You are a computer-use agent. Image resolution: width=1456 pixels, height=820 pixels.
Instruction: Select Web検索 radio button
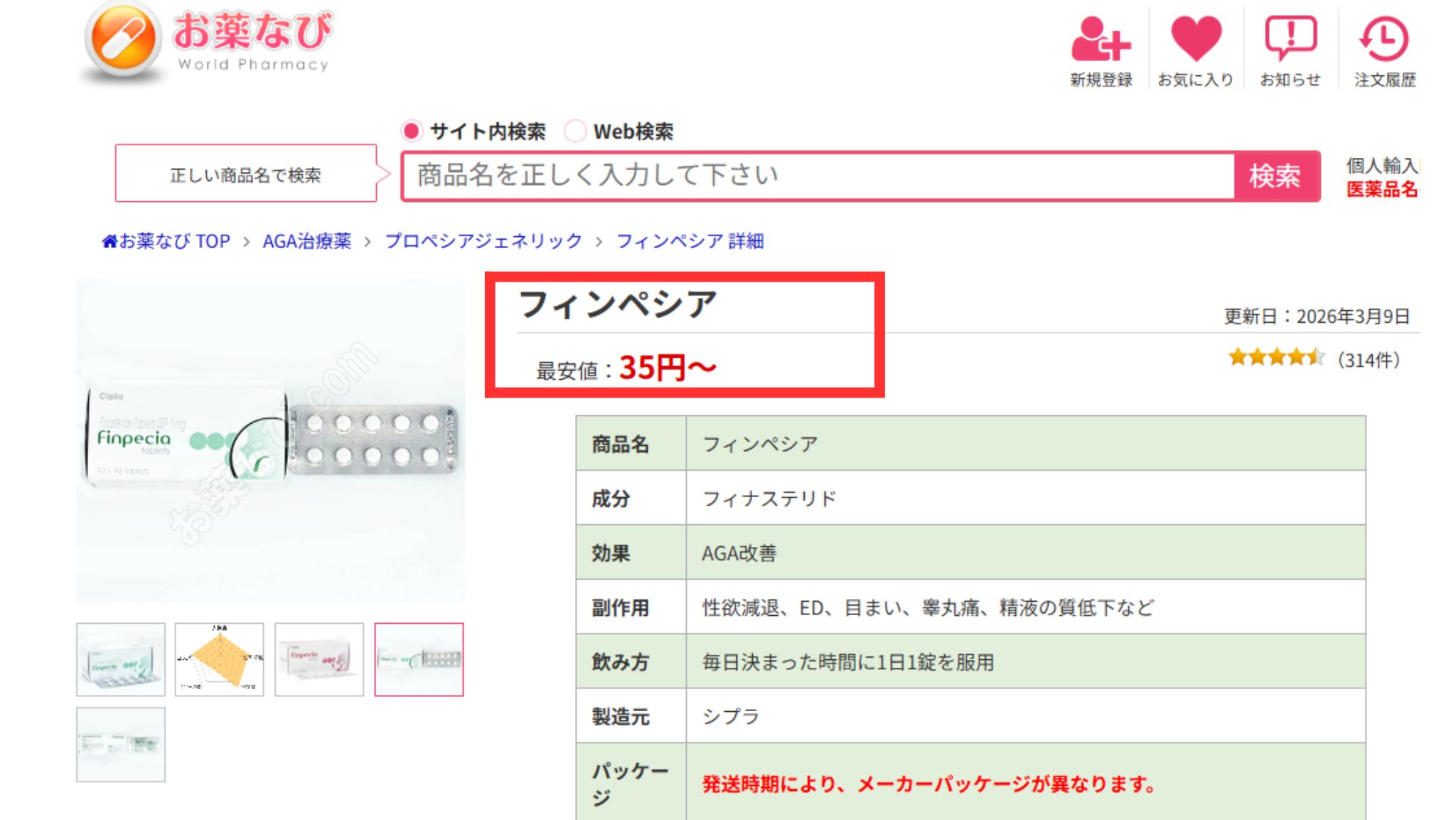(x=574, y=131)
